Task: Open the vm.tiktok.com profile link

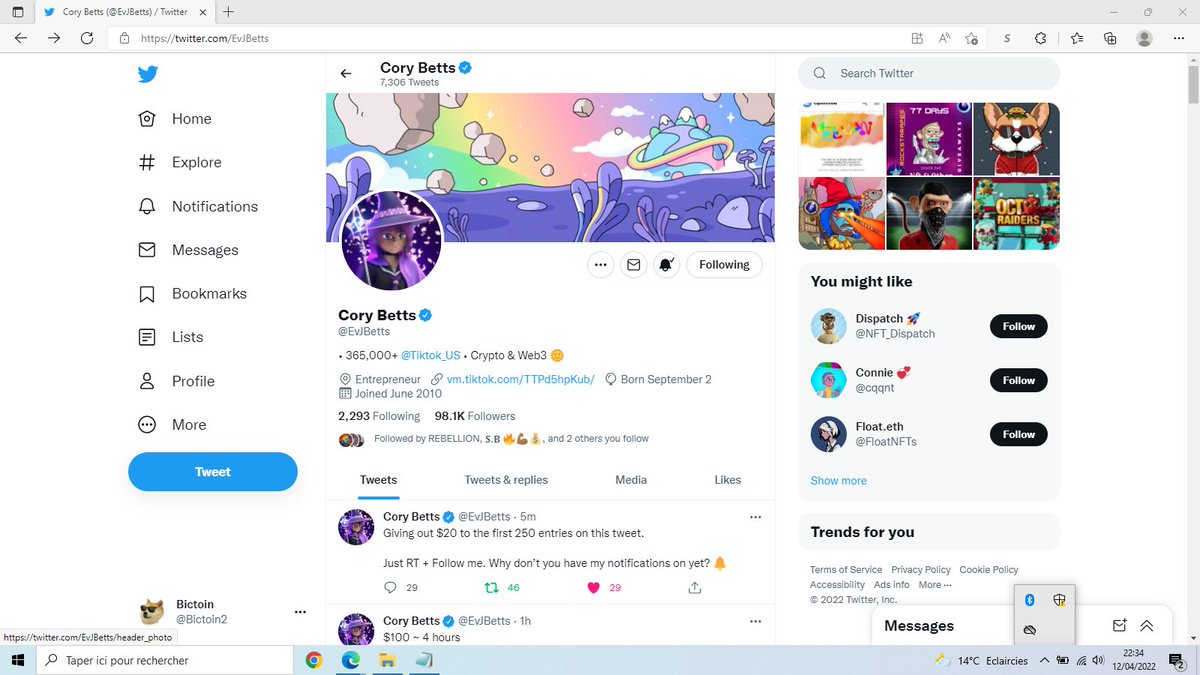Action: [520, 380]
